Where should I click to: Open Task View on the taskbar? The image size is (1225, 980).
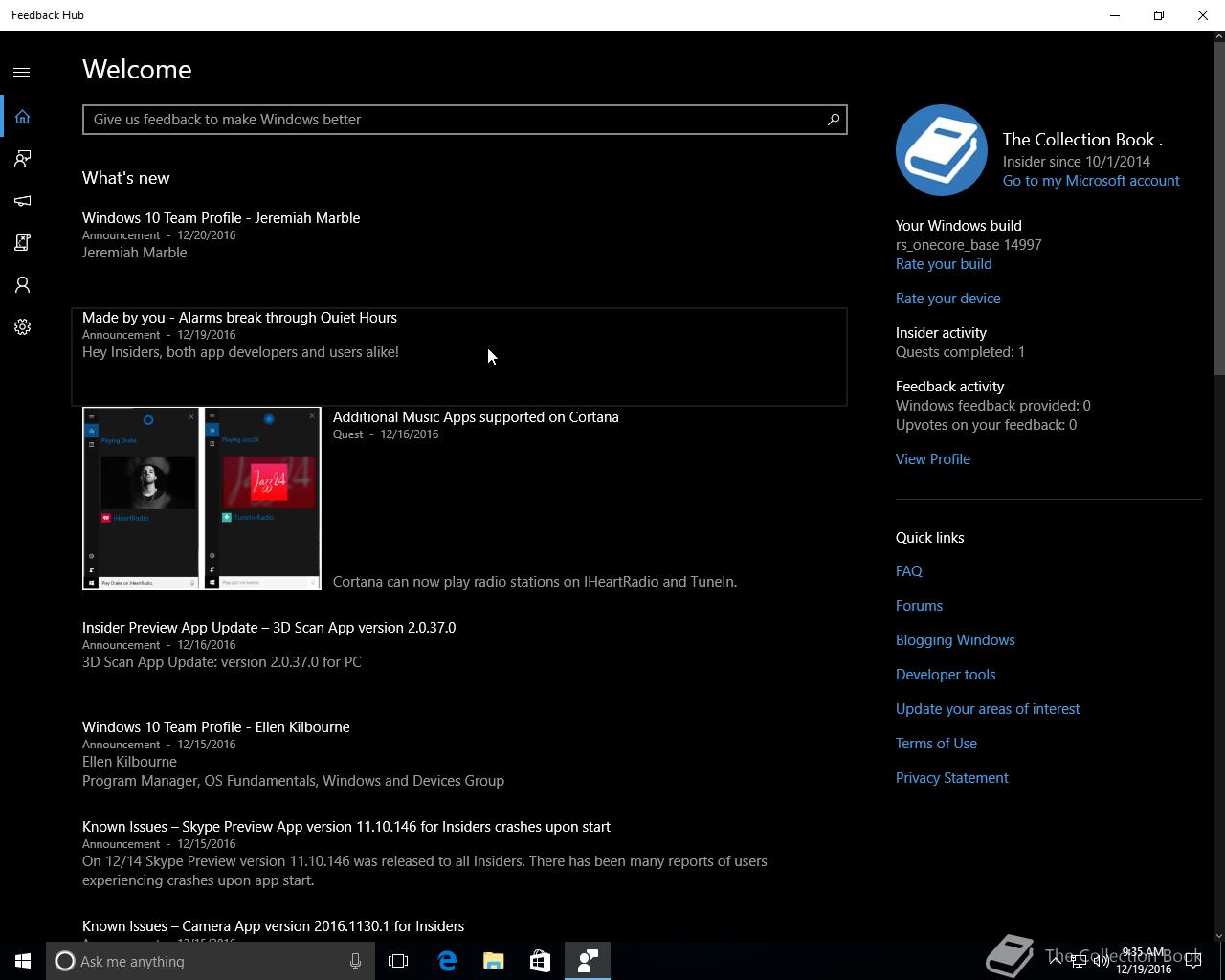click(398, 961)
